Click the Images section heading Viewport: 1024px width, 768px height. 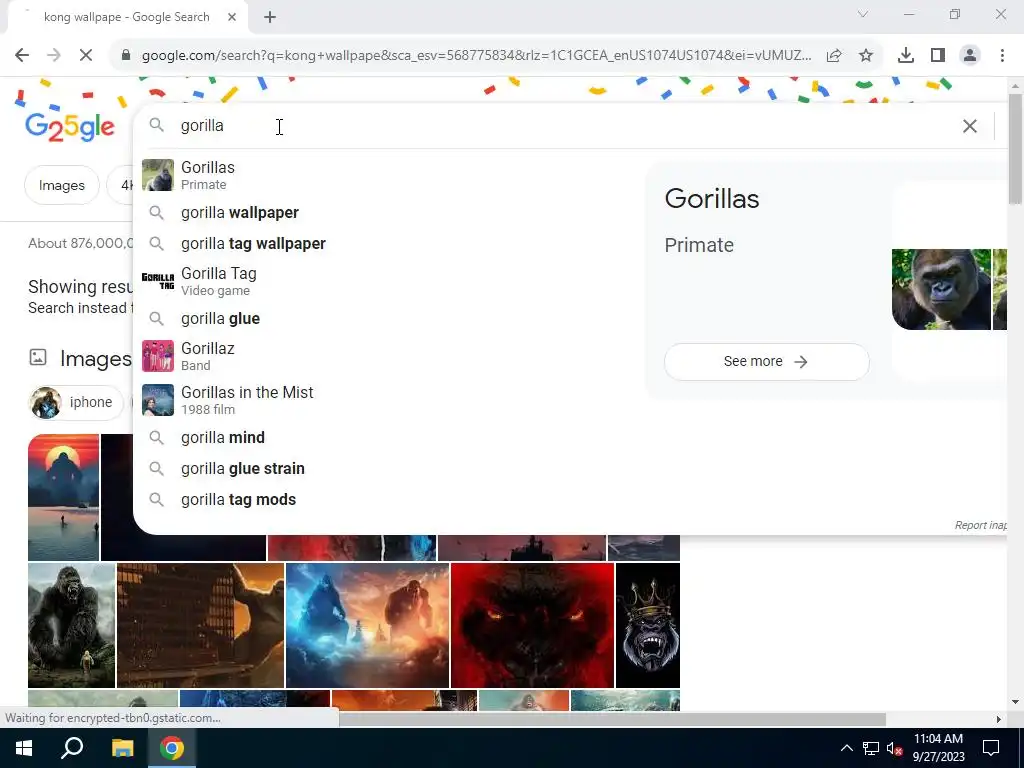tap(95, 359)
